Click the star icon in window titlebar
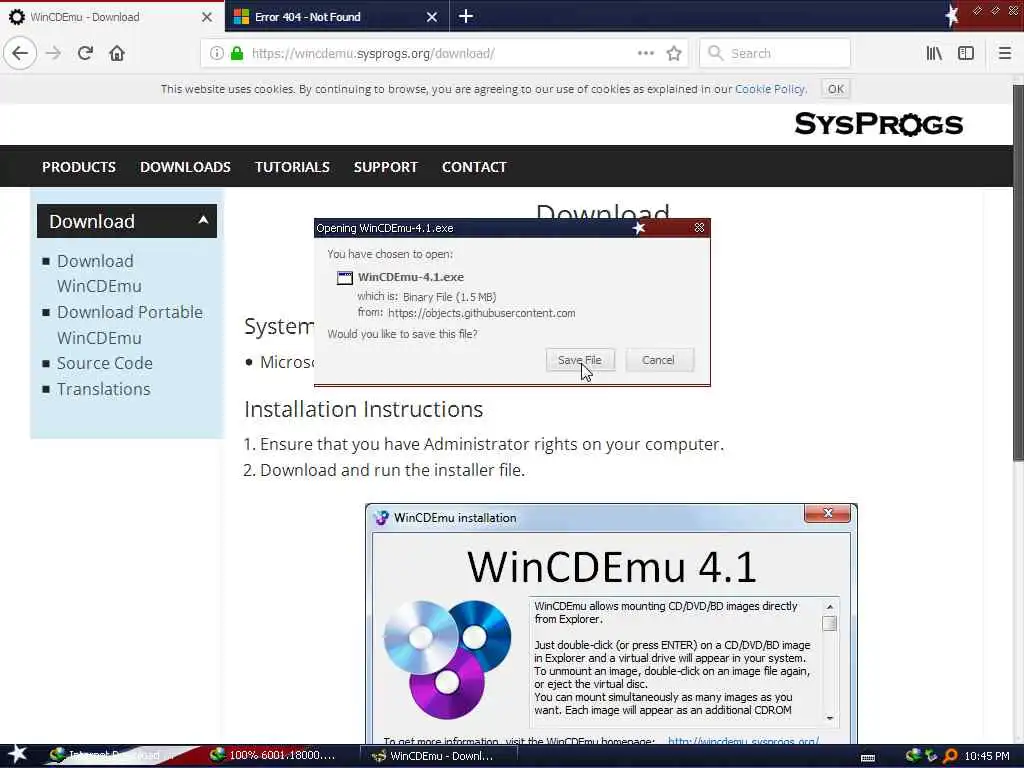The height and width of the screenshot is (768, 1024). pos(952,16)
